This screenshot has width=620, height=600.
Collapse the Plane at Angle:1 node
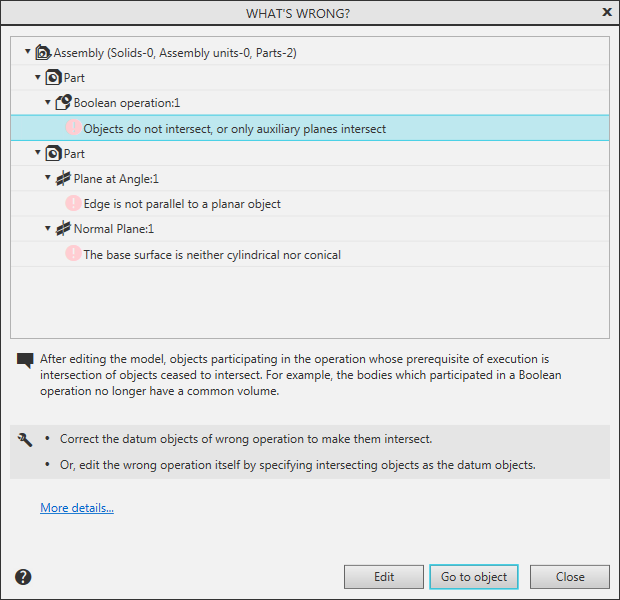coord(48,178)
